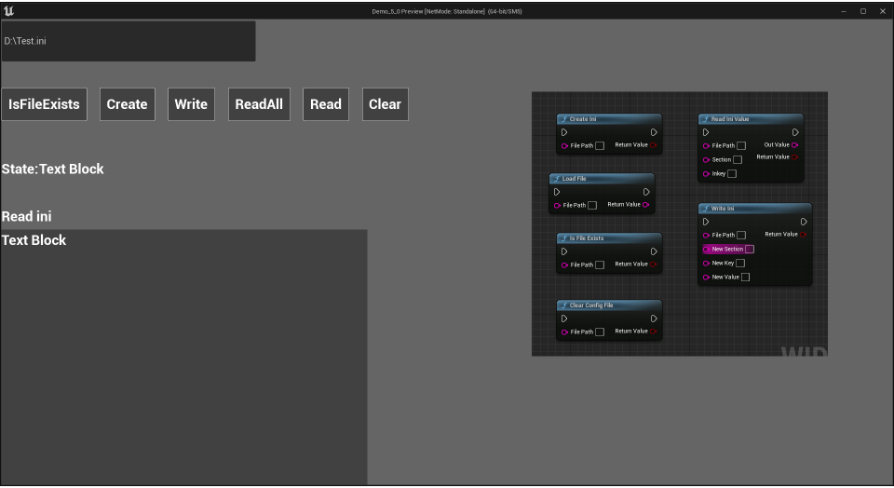The width and height of the screenshot is (894, 488).
Task: Click the function icon on Load File node
Action: (x=556, y=178)
